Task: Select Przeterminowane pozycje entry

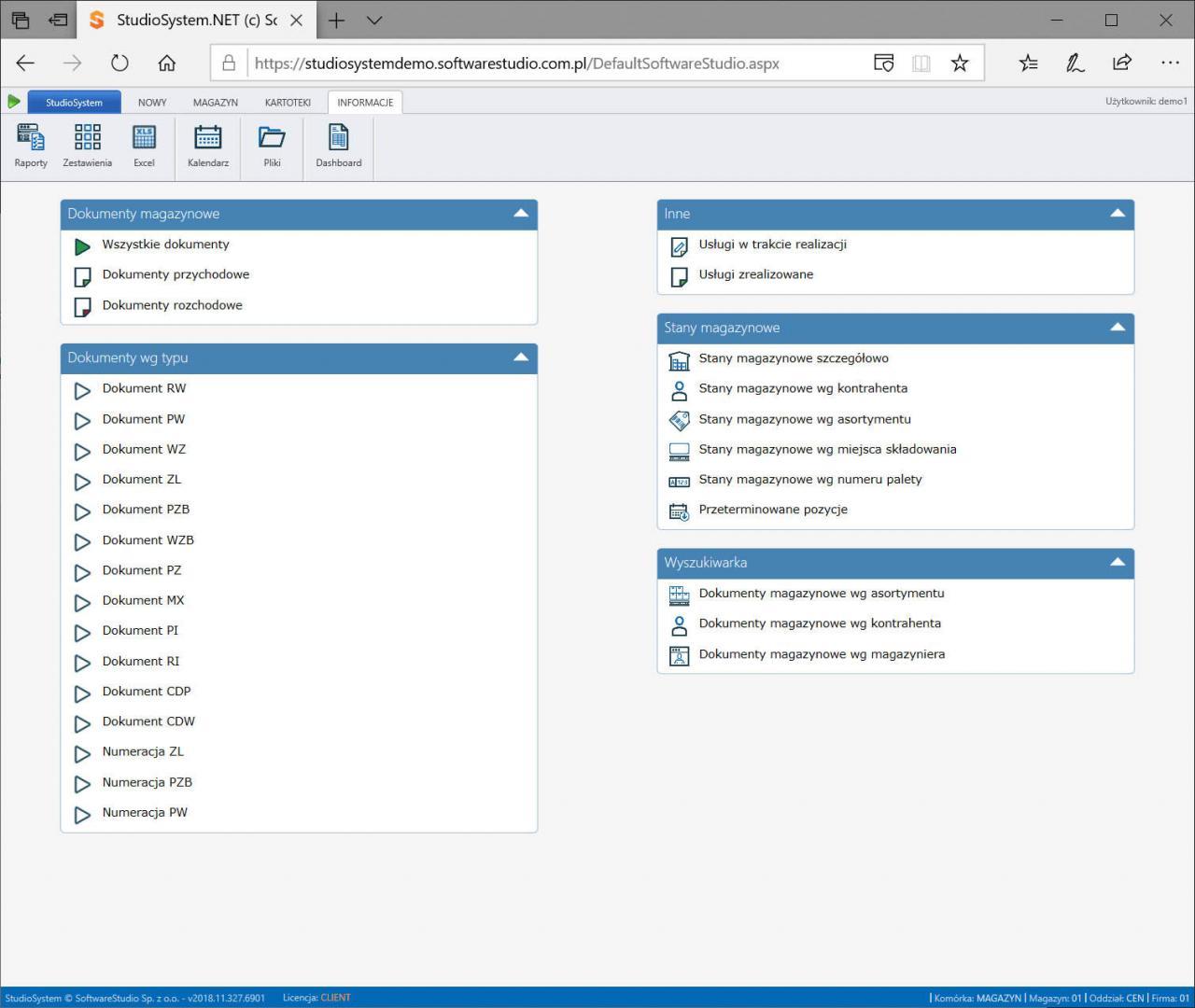Action: [773, 510]
